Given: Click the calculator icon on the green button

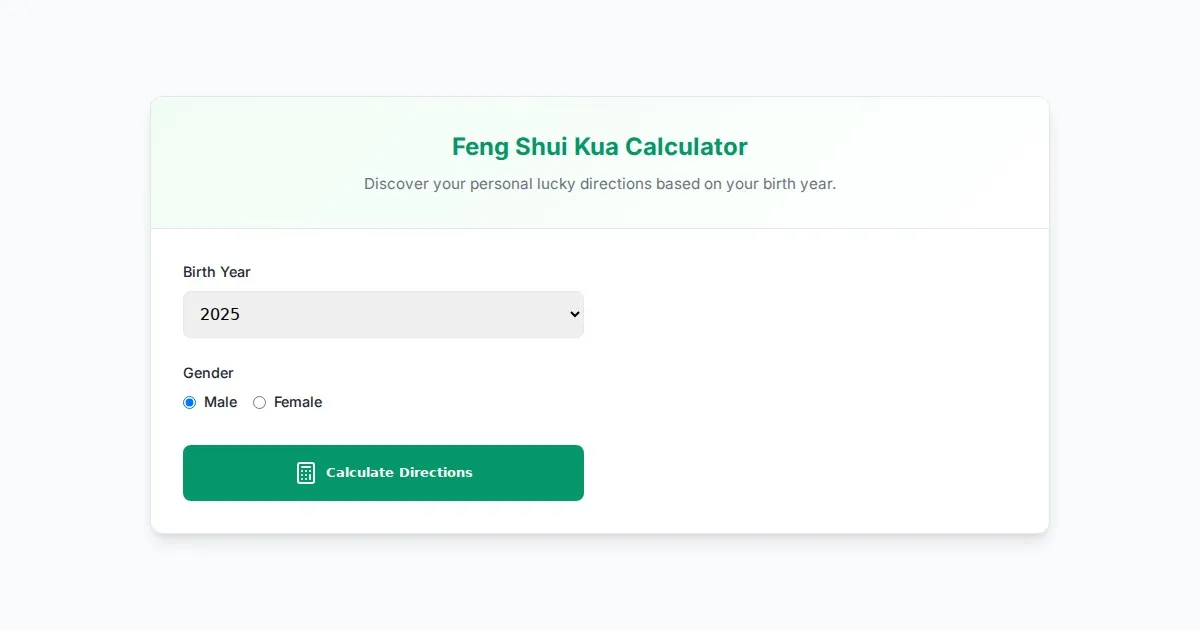Looking at the screenshot, I should [x=306, y=473].
